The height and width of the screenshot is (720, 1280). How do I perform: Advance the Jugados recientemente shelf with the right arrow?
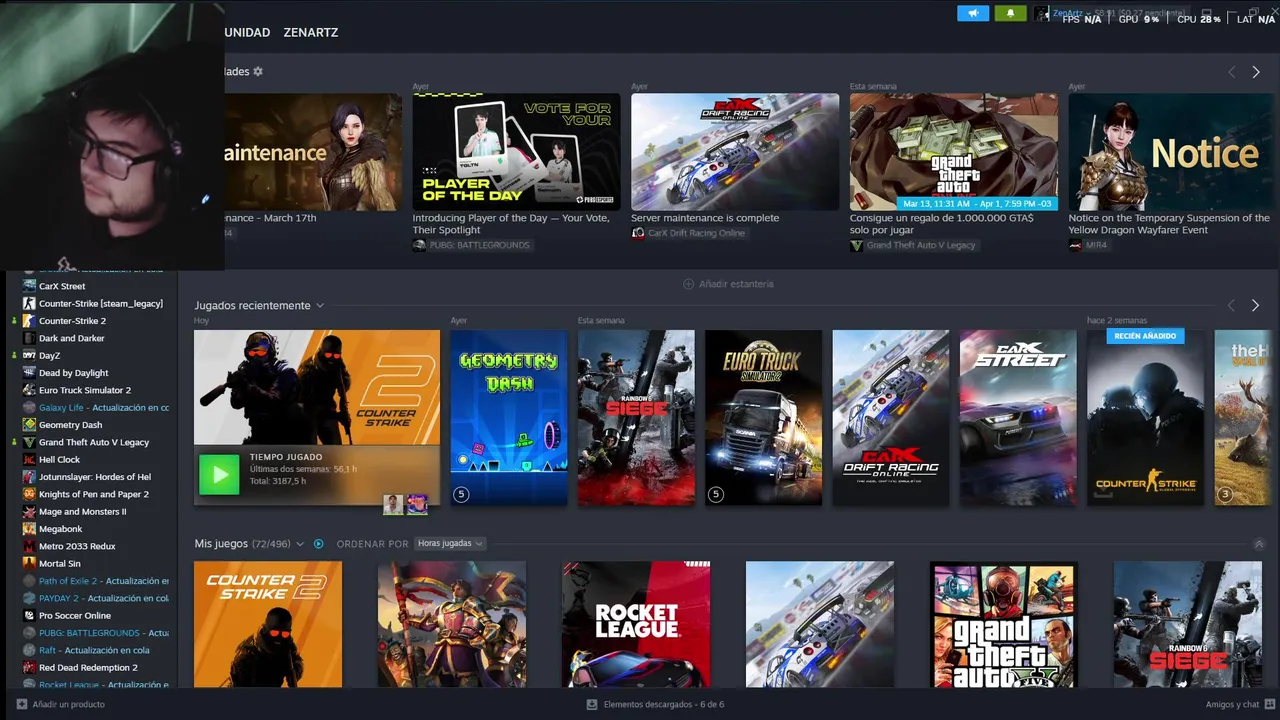point(1256,305)
